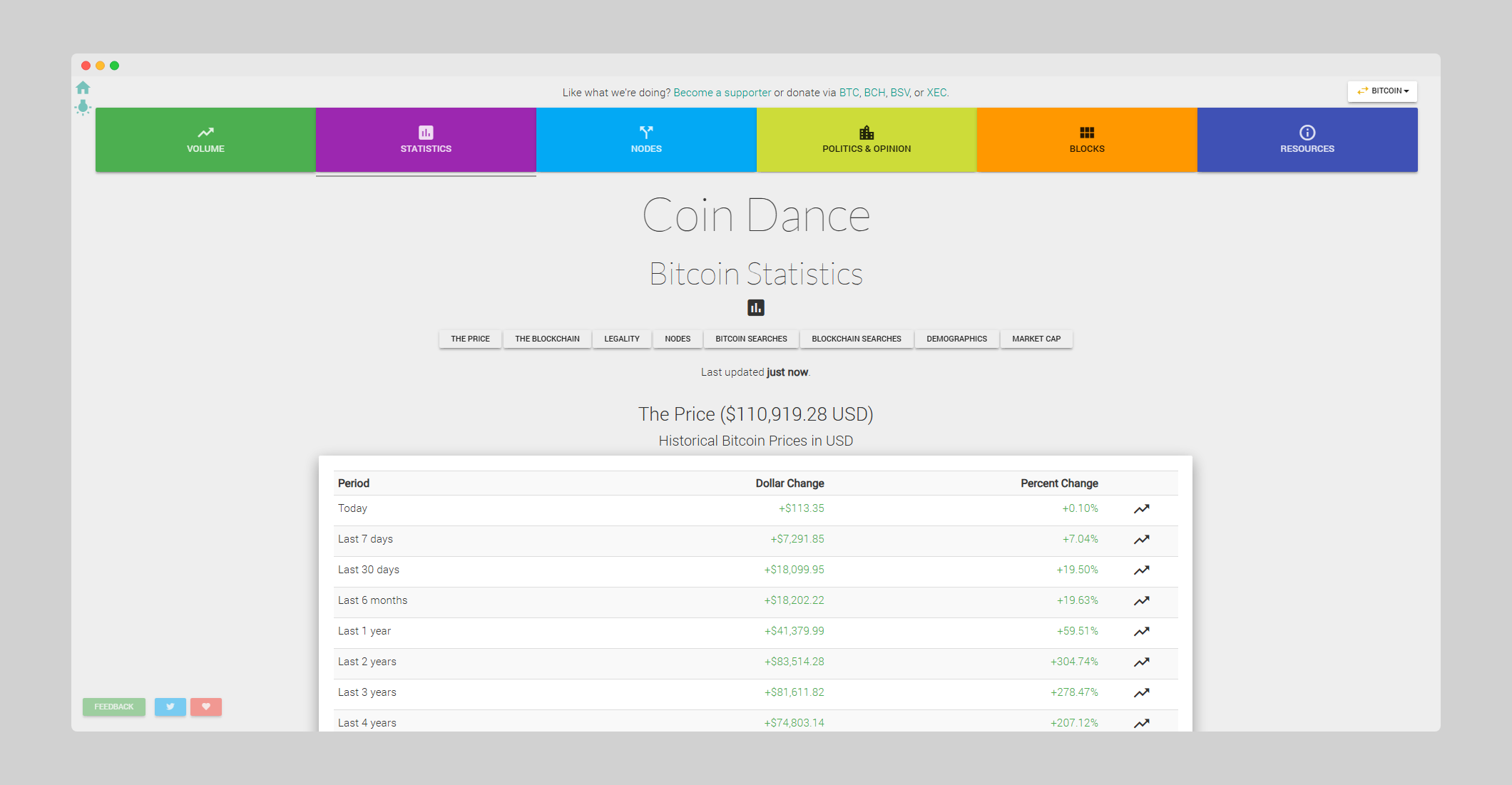Go to the home icon in sidebar

pyautogui.click(x=83, y=88)
